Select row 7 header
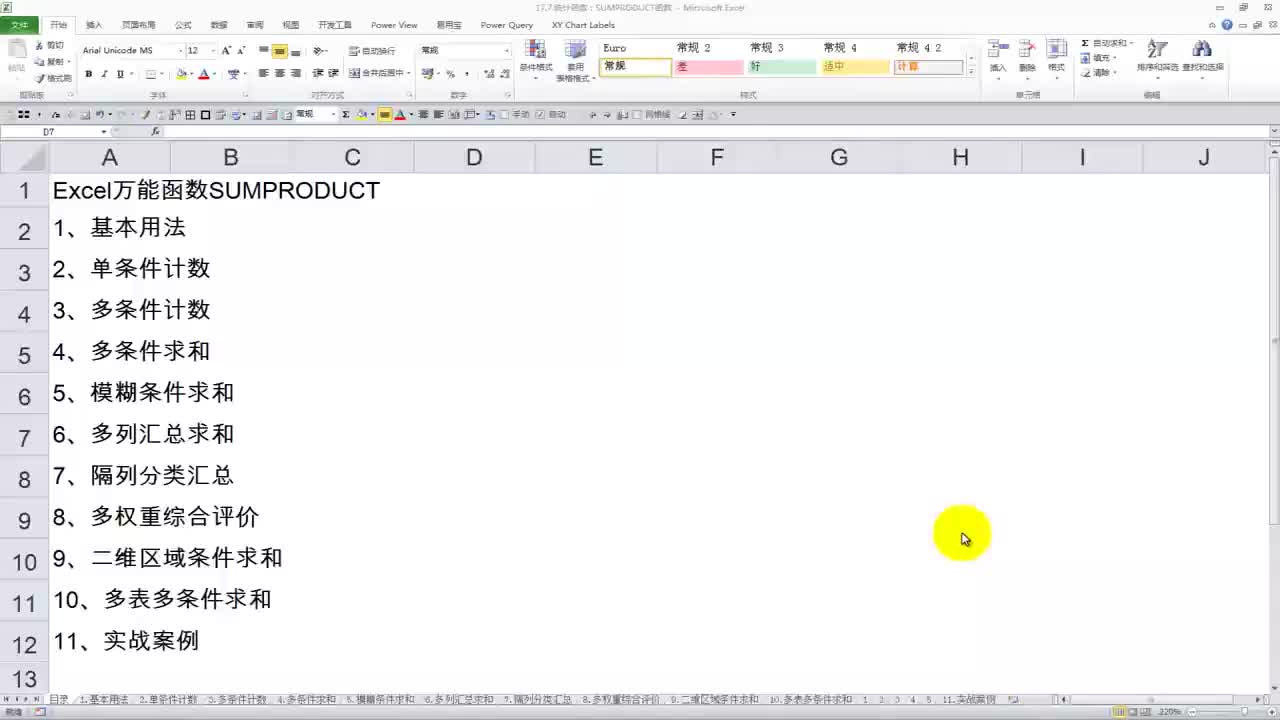Viewport: 1280px width, 720px height. [x=24, y=438]
